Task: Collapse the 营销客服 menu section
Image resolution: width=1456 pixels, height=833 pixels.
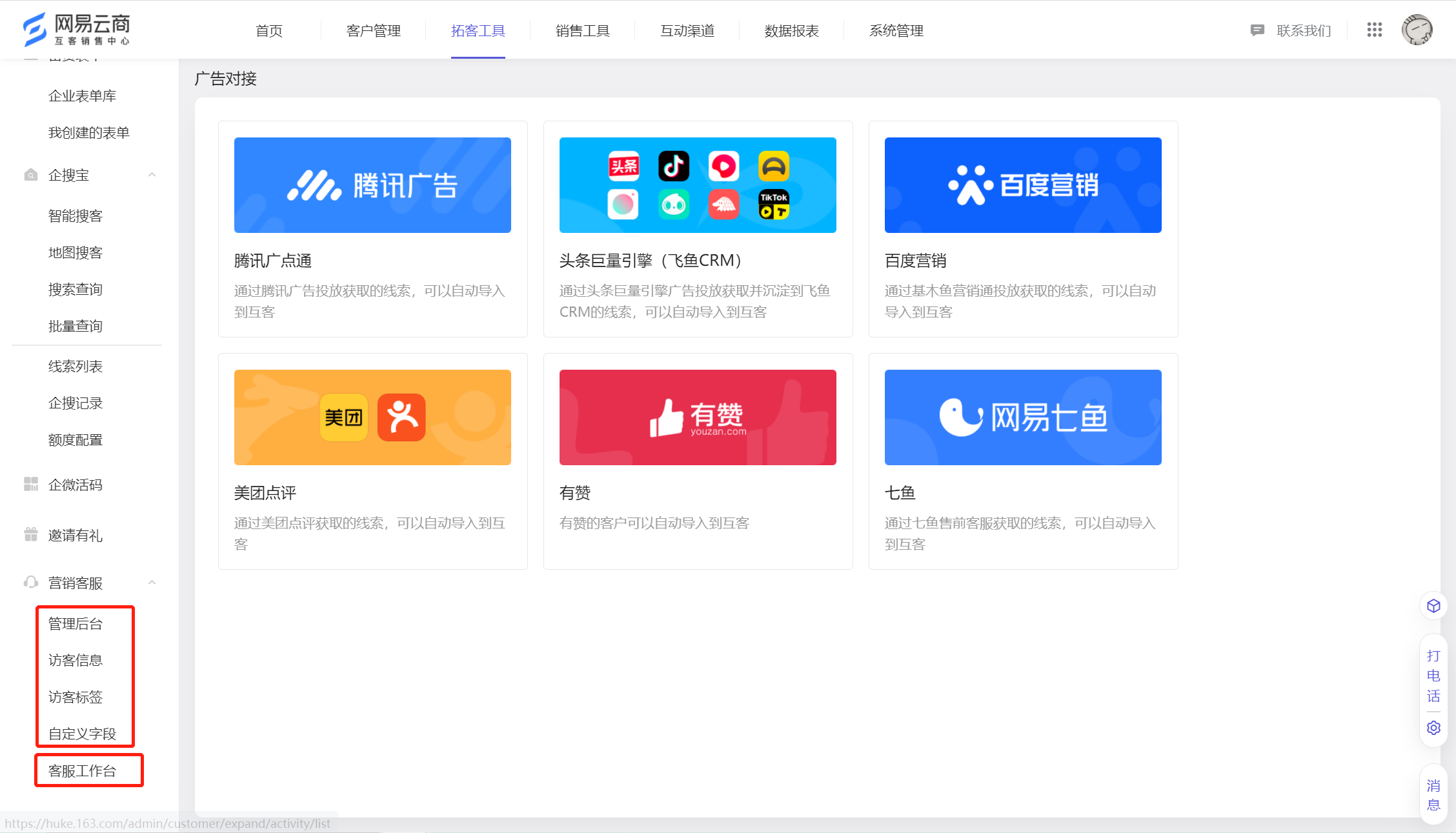Action: [x=152, y=583]
